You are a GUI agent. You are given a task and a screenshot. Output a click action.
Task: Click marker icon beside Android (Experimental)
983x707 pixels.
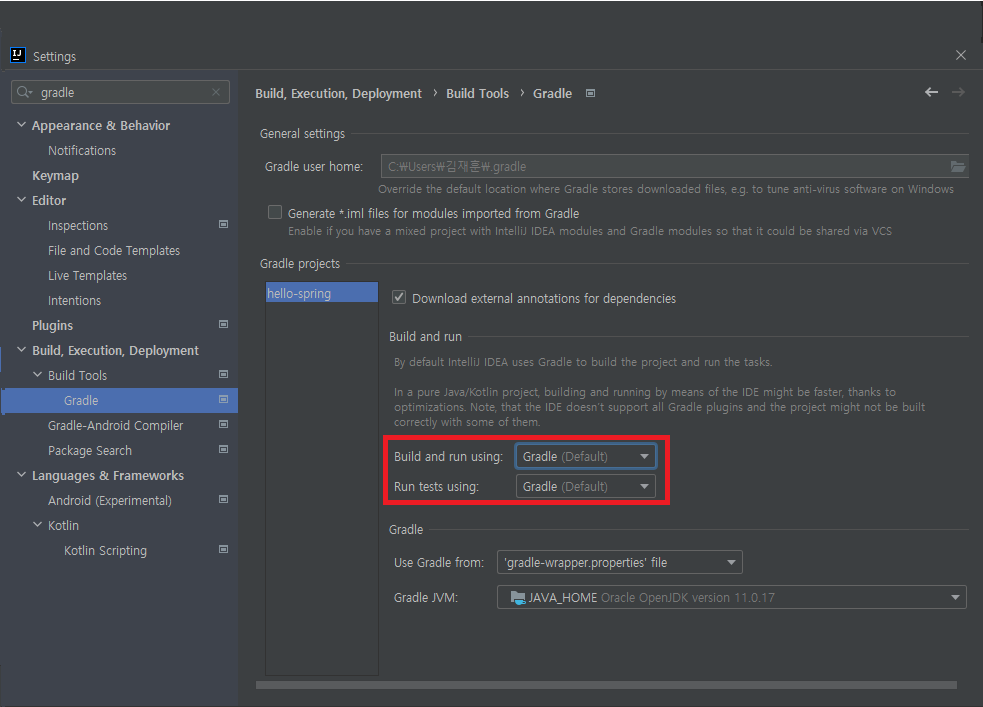tap(223, 500)
